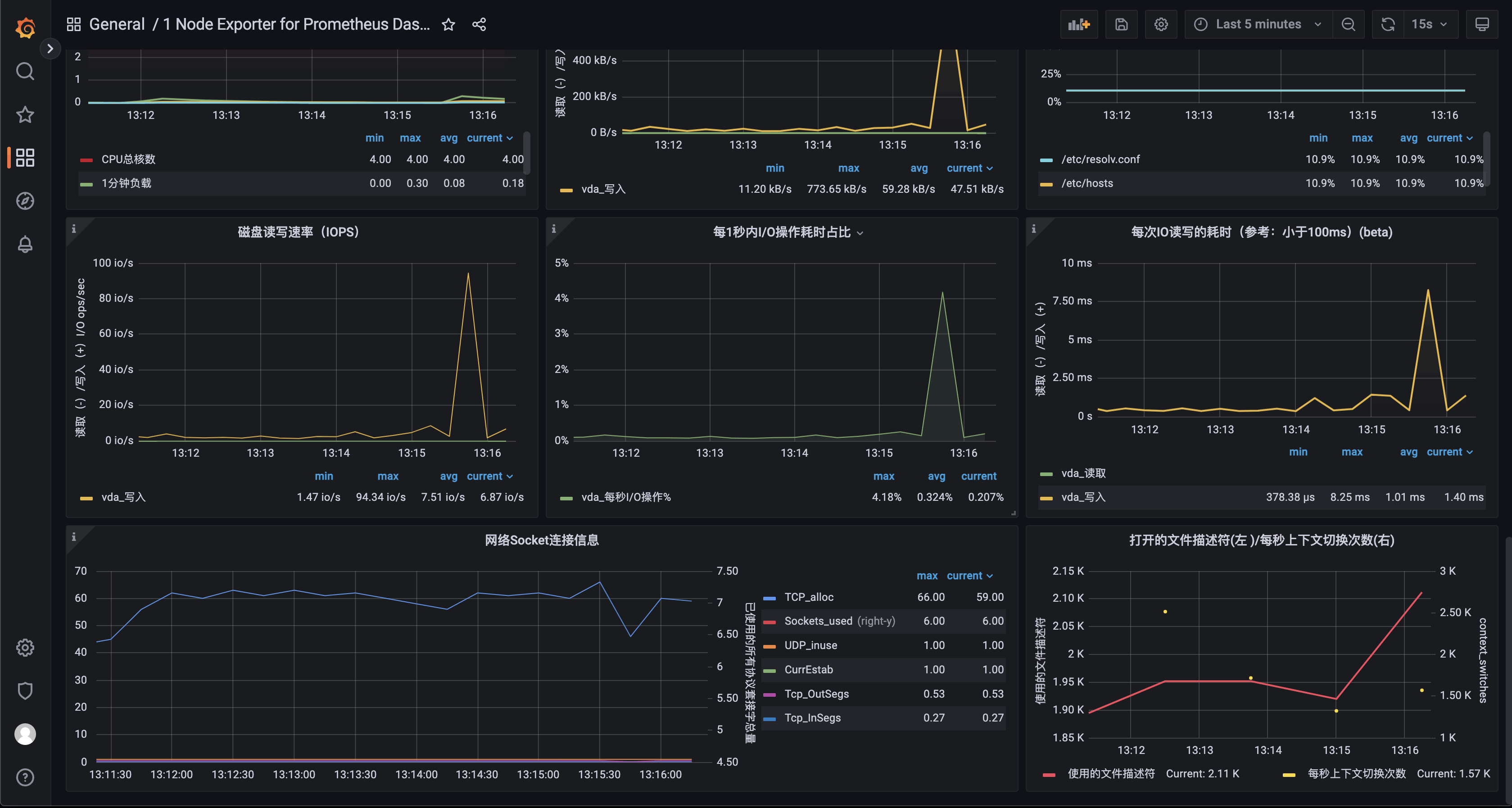Click the dashboards grid icon beside General
This screenshot has height=808, width=1512.
pos(73,24)
